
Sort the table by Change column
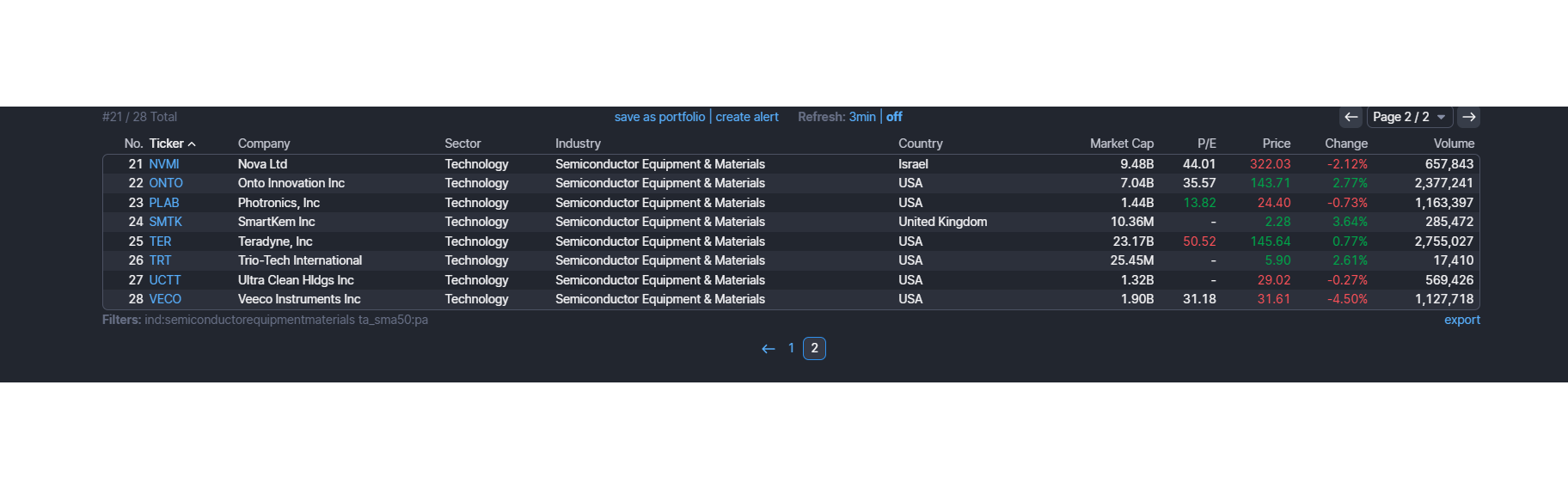pyautogui.click(x=1345, y=144)
